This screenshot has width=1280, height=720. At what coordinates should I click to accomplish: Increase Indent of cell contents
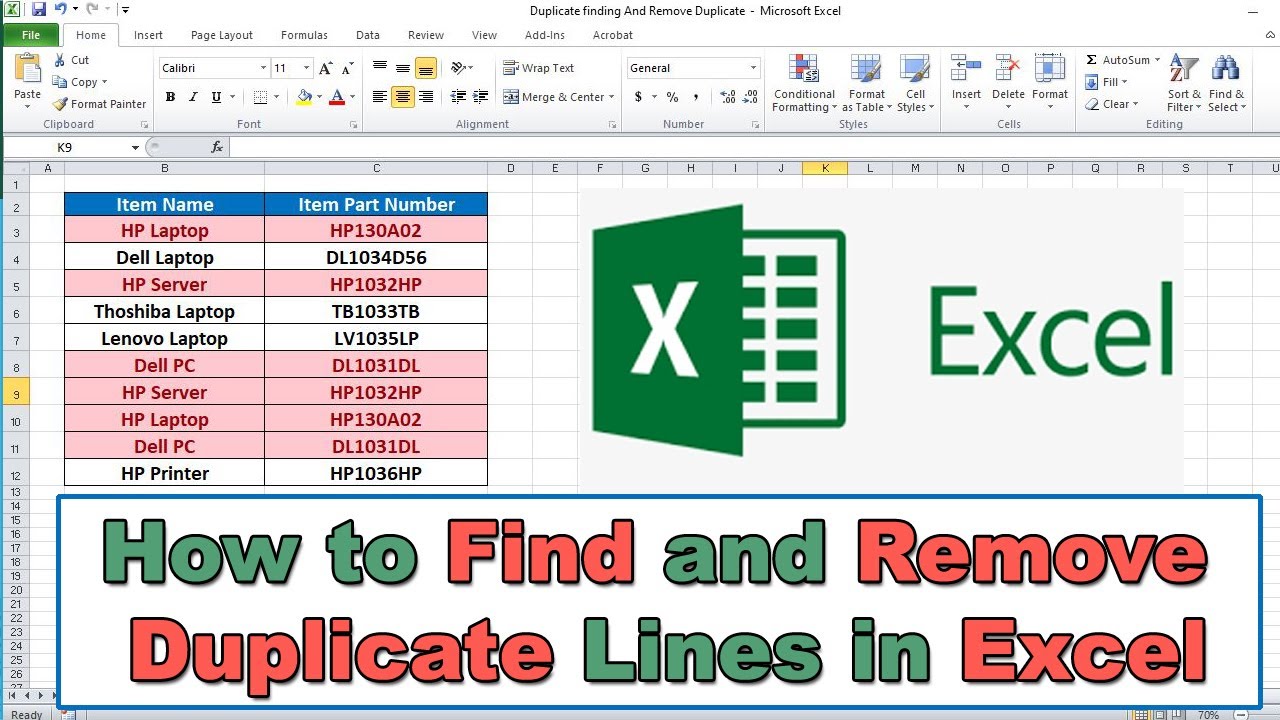[x=481, y=97]
